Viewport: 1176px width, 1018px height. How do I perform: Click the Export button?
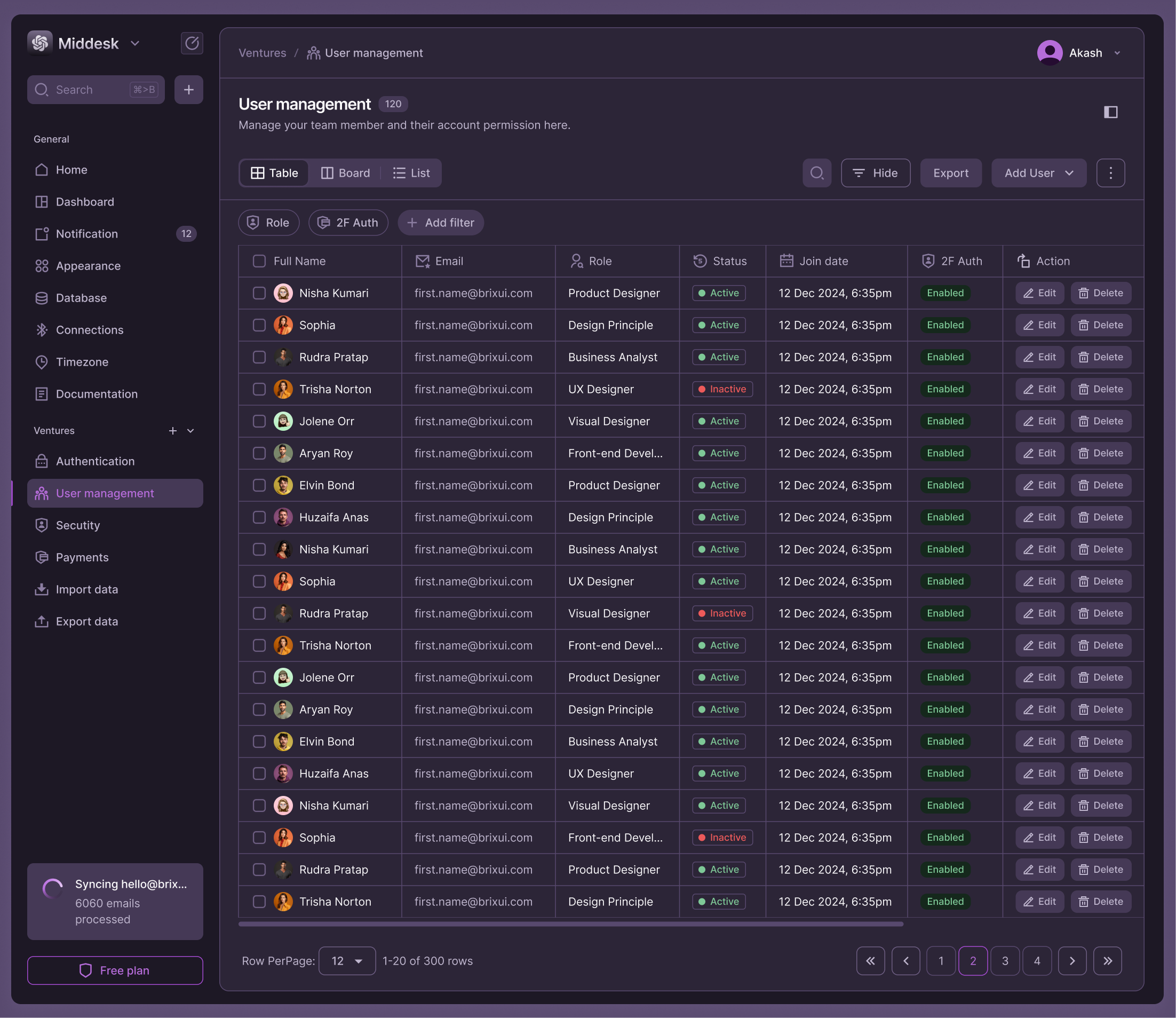950,173
